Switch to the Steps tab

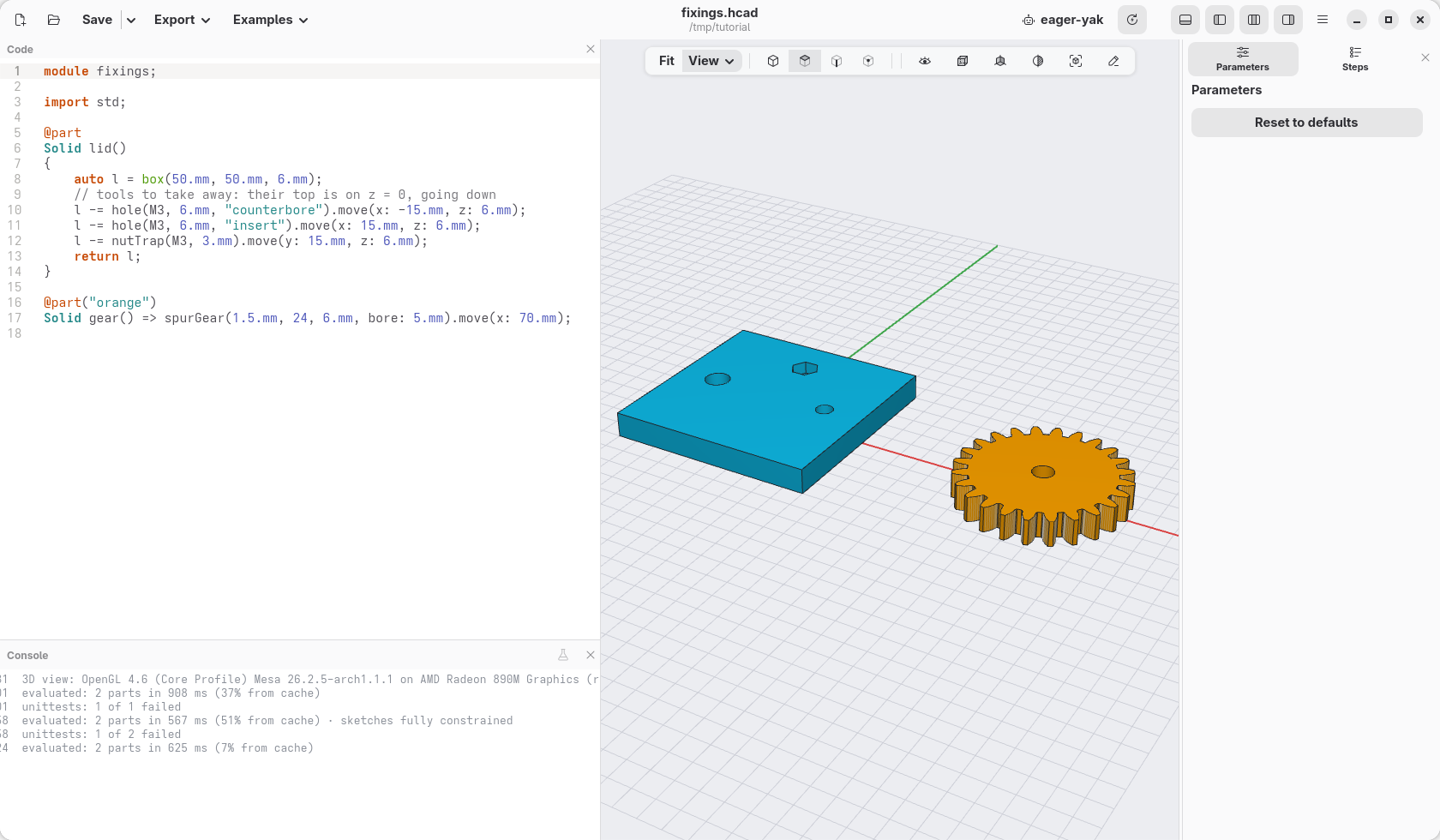point(1355,58)
